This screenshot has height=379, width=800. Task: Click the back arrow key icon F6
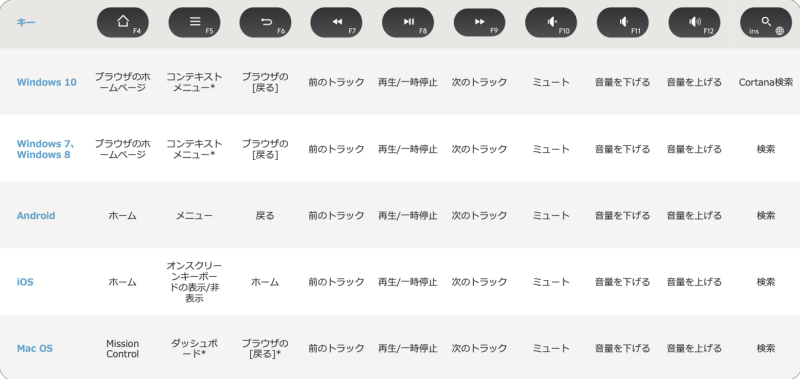click(x=265, y=22)
